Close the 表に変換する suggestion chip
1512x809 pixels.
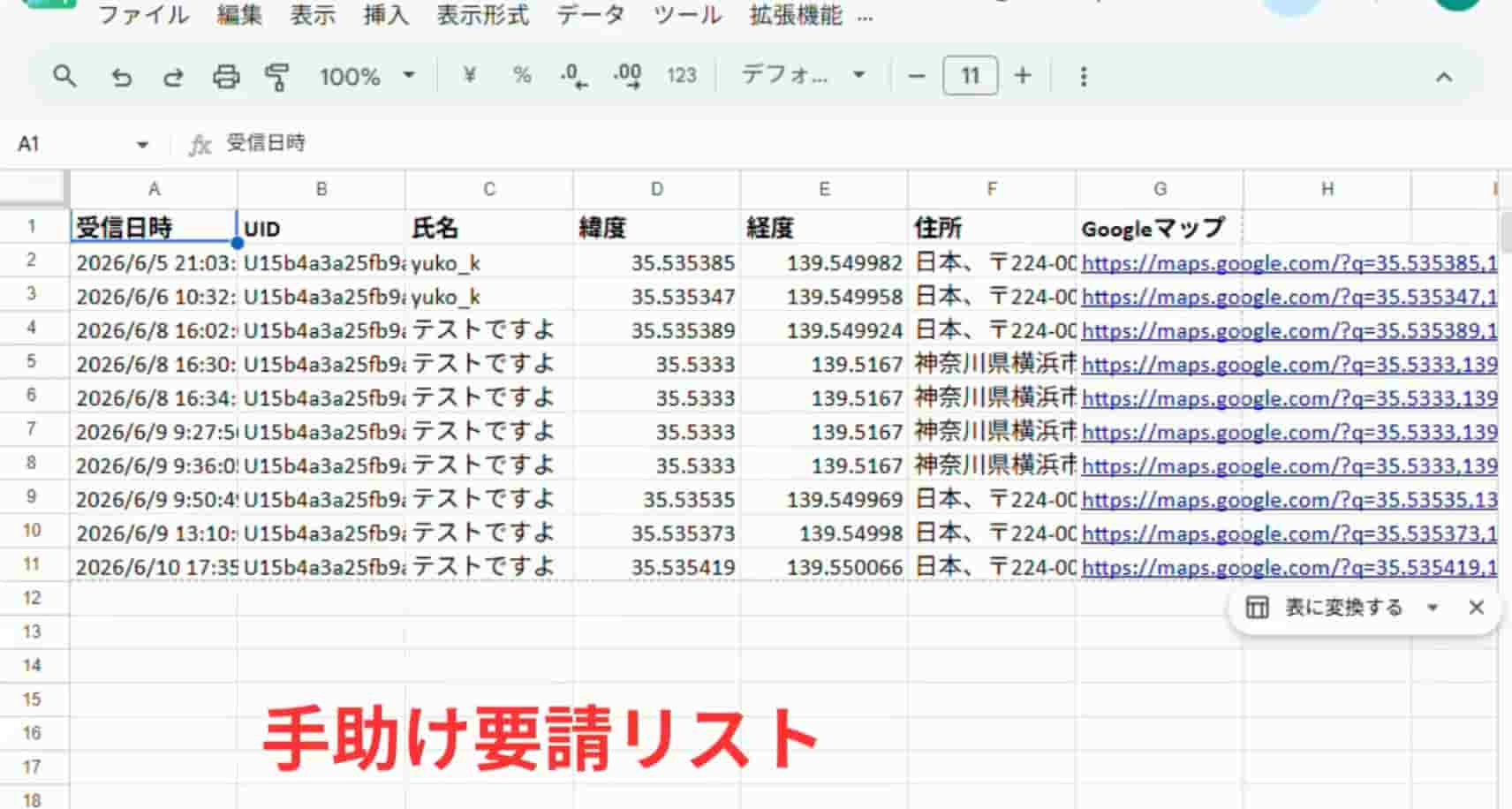(1476, 608)
